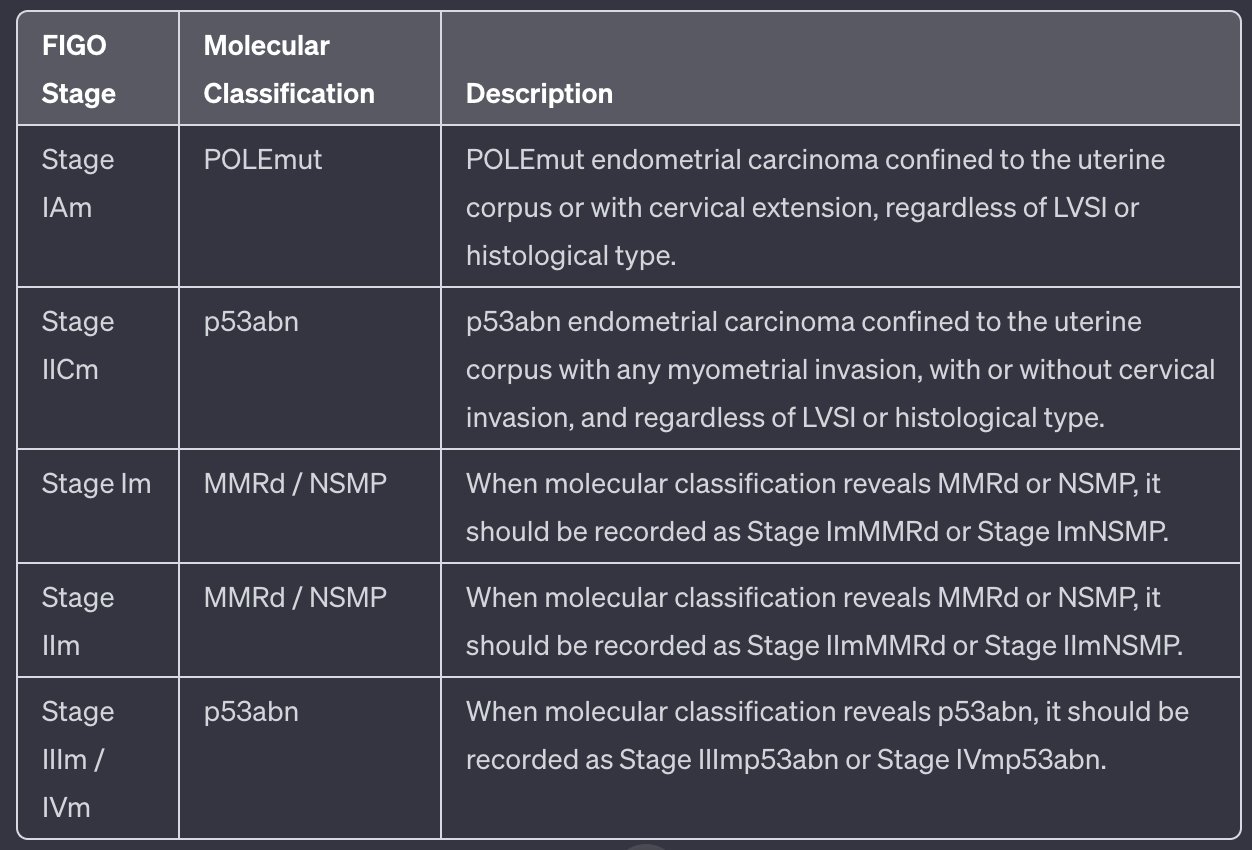Screen dimensions: 1252x850
Task: Select the Stage IAm cell
Action: click(78, 184)
